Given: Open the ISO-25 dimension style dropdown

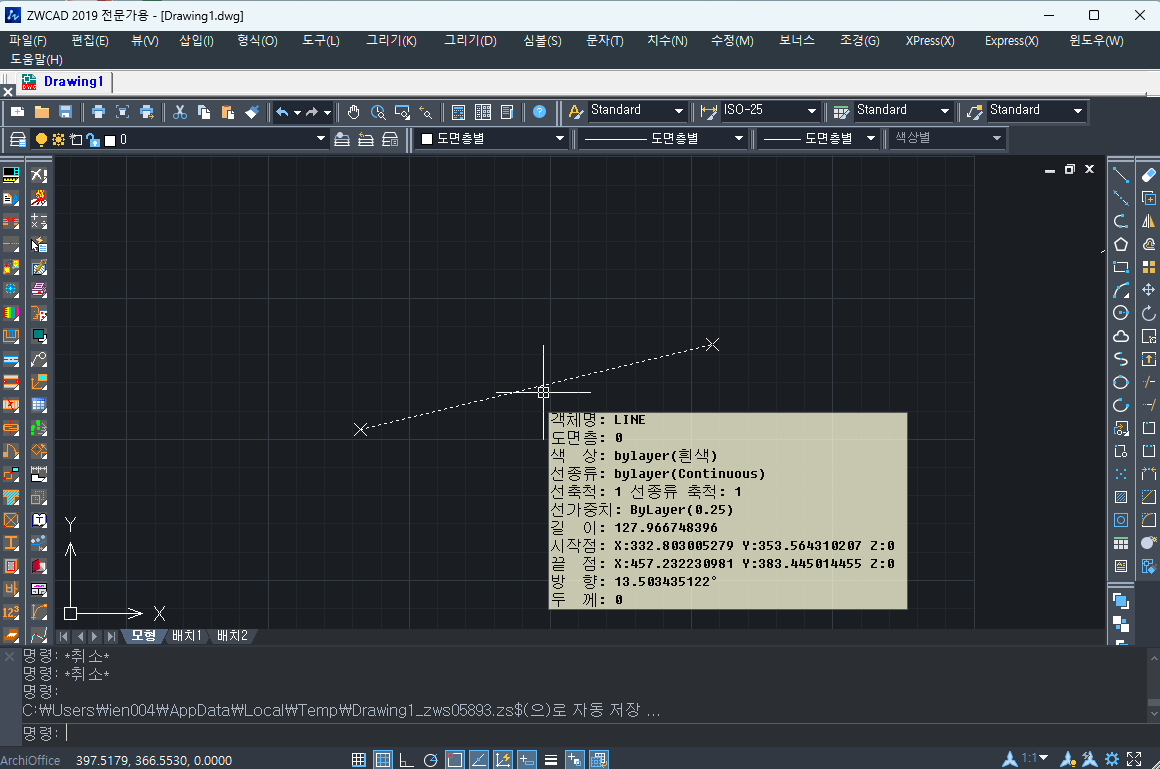Looking at the screenshot, I should pos(811,111).
